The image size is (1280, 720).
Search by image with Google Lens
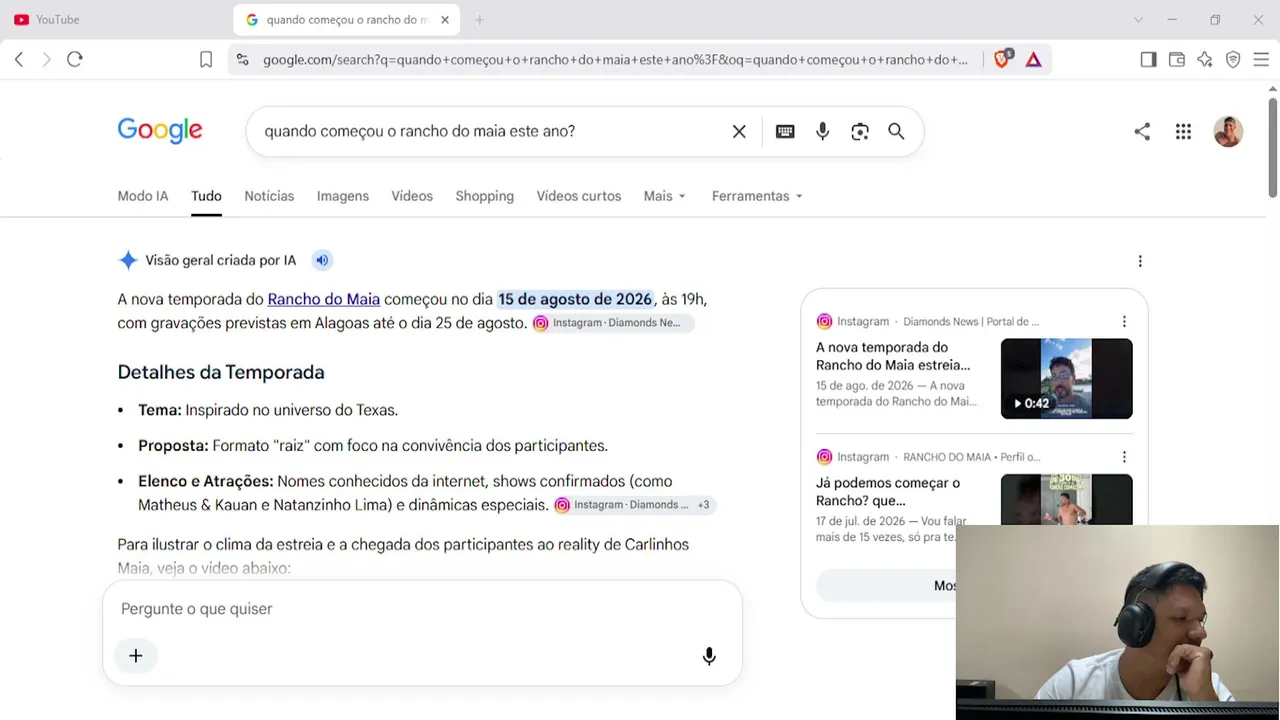click(x=860, y=131)
